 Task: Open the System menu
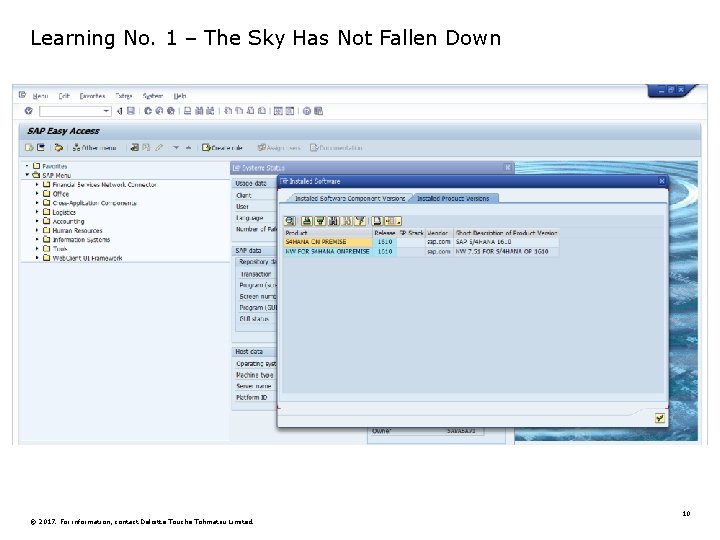pyautogui.click(x=152, y=96)
